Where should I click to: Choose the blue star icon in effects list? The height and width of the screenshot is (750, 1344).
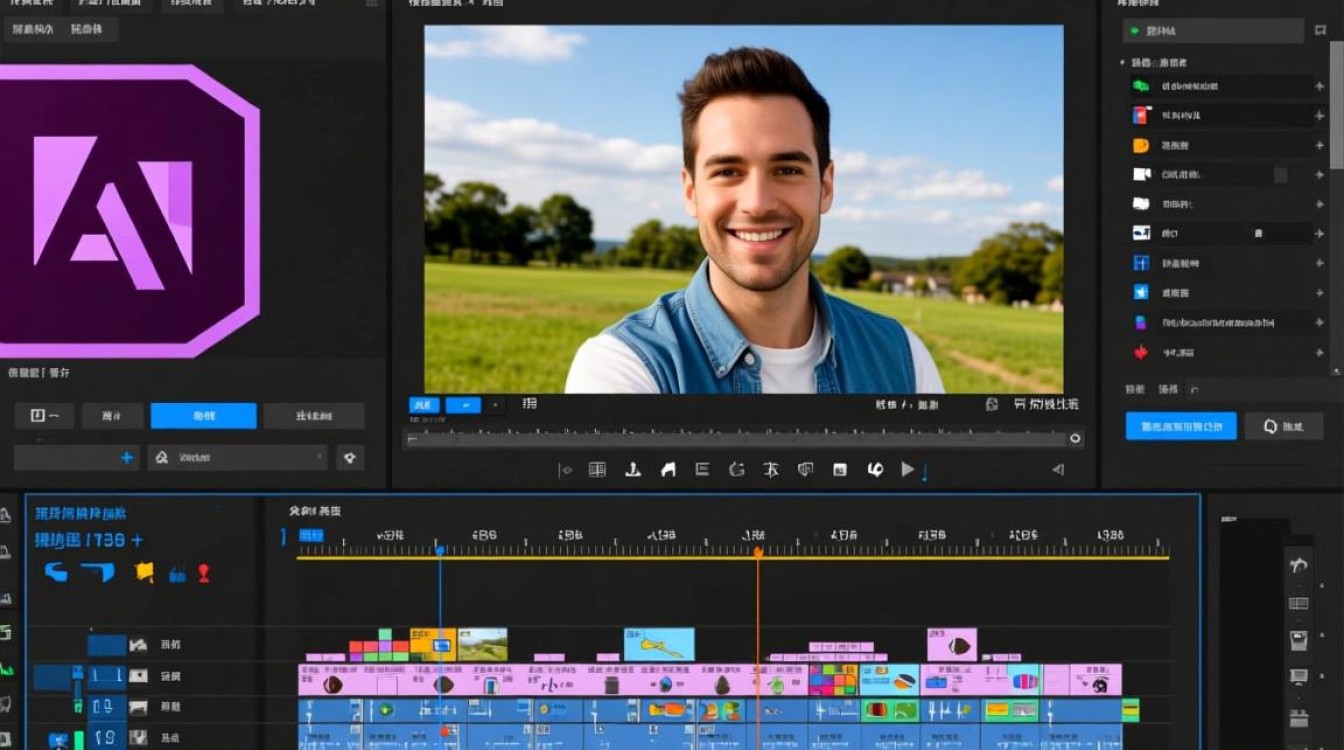coord(1141,292)
